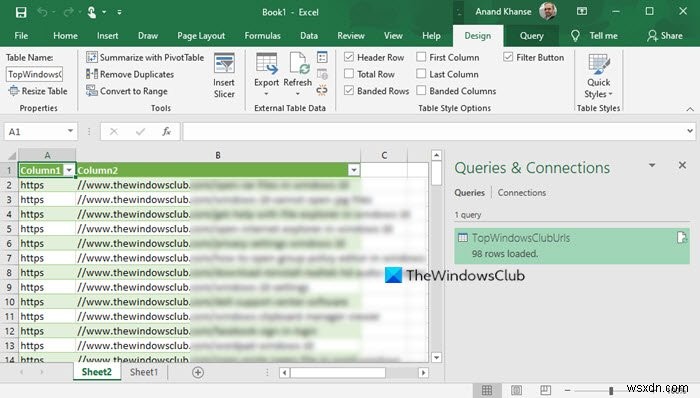Click the table Properties icon in External Table Data

coord(322,57)
